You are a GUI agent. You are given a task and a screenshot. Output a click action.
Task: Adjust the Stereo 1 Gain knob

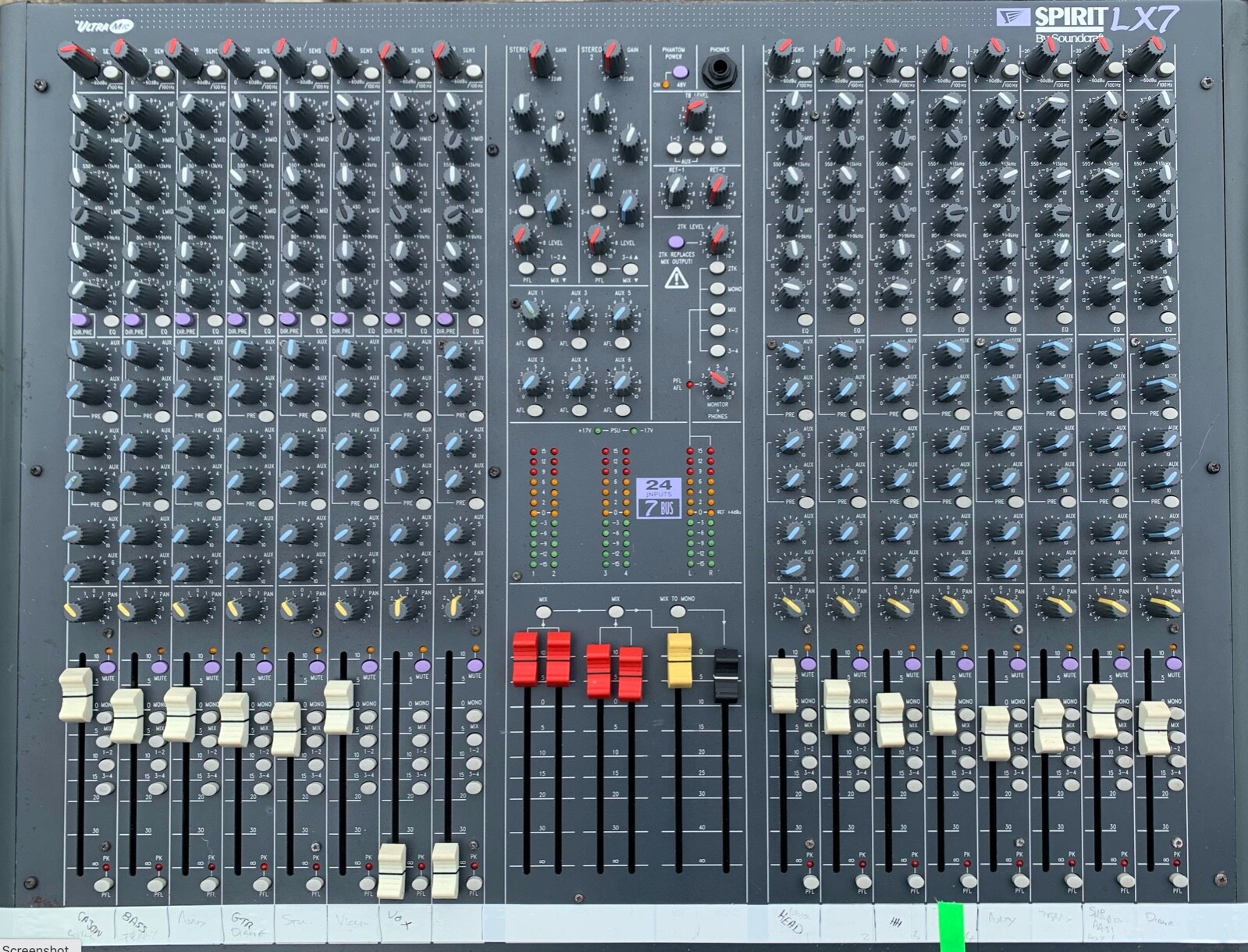[539, 59]
